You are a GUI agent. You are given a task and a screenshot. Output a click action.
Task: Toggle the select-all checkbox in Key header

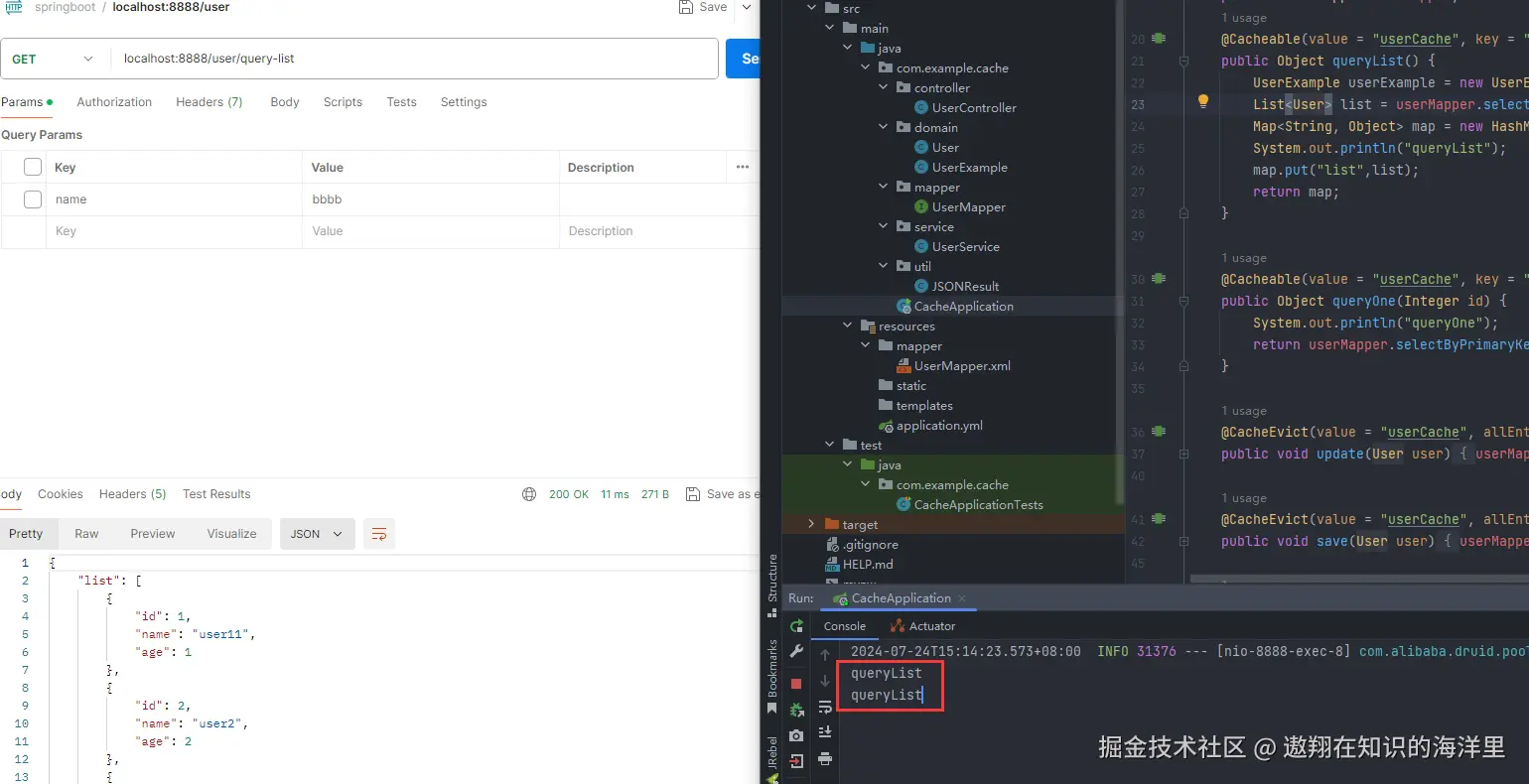[x=33, y=167]
